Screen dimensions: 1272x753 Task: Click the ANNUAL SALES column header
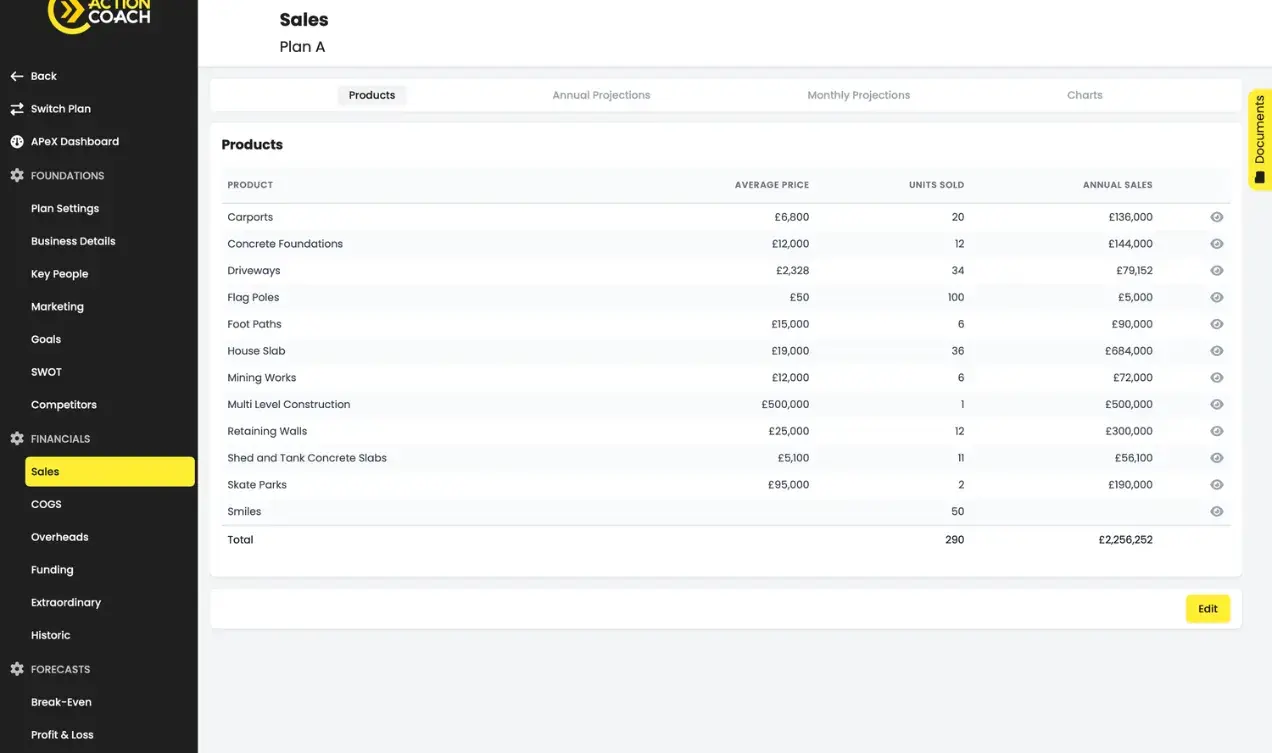point(1118,185)
